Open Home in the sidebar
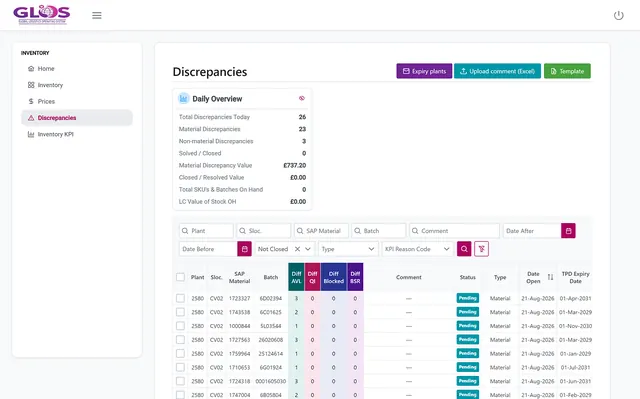The height and width of the screenshot is (399, 640). (77, 69)
